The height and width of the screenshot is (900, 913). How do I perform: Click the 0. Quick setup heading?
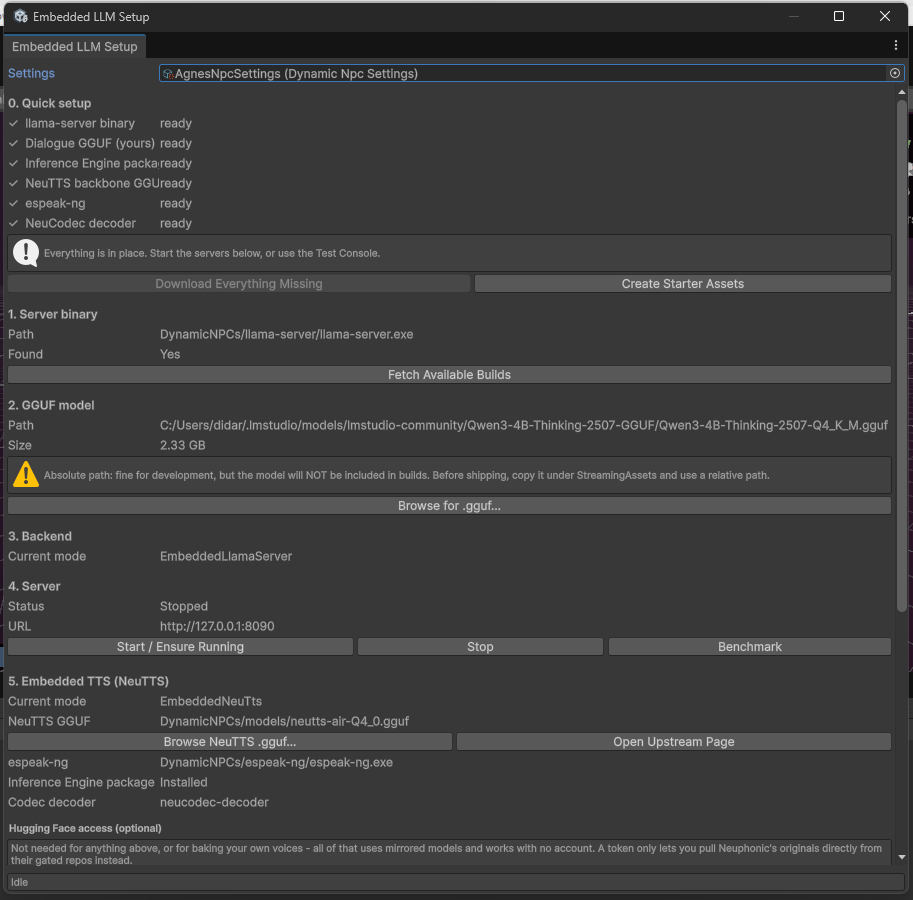point(49,103)
